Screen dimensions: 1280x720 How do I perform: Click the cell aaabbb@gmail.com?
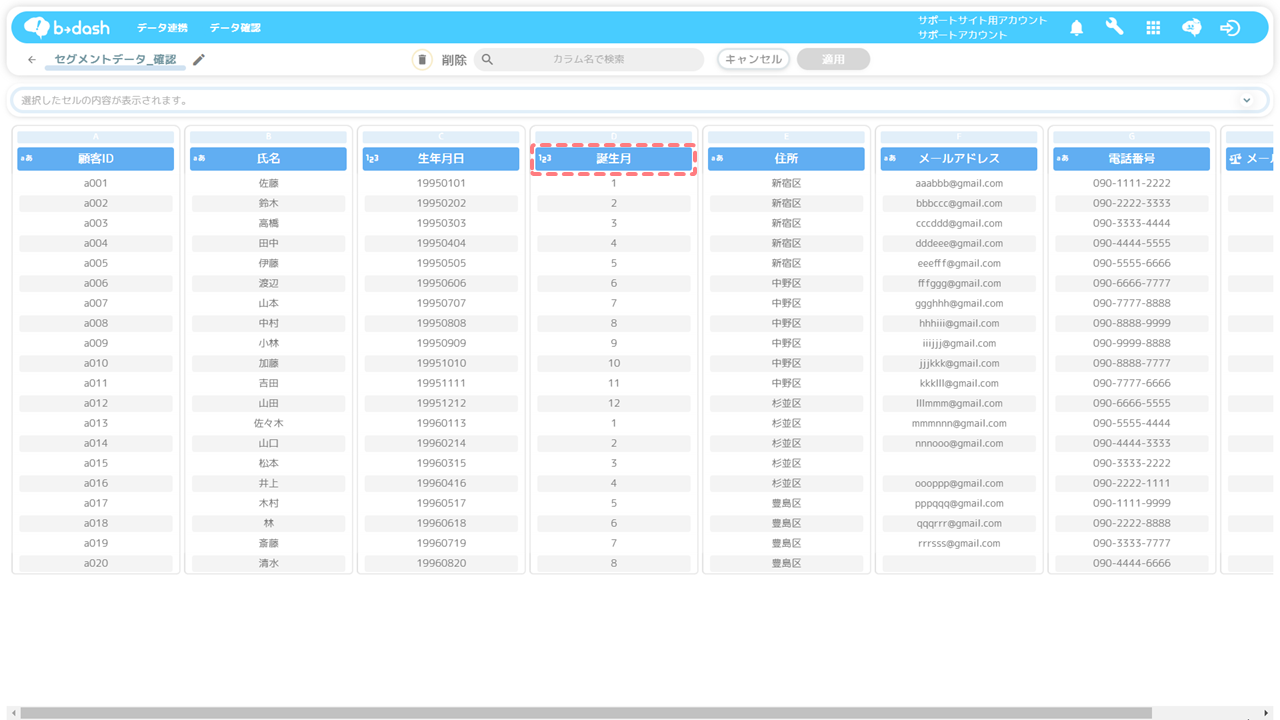[959, 183]
